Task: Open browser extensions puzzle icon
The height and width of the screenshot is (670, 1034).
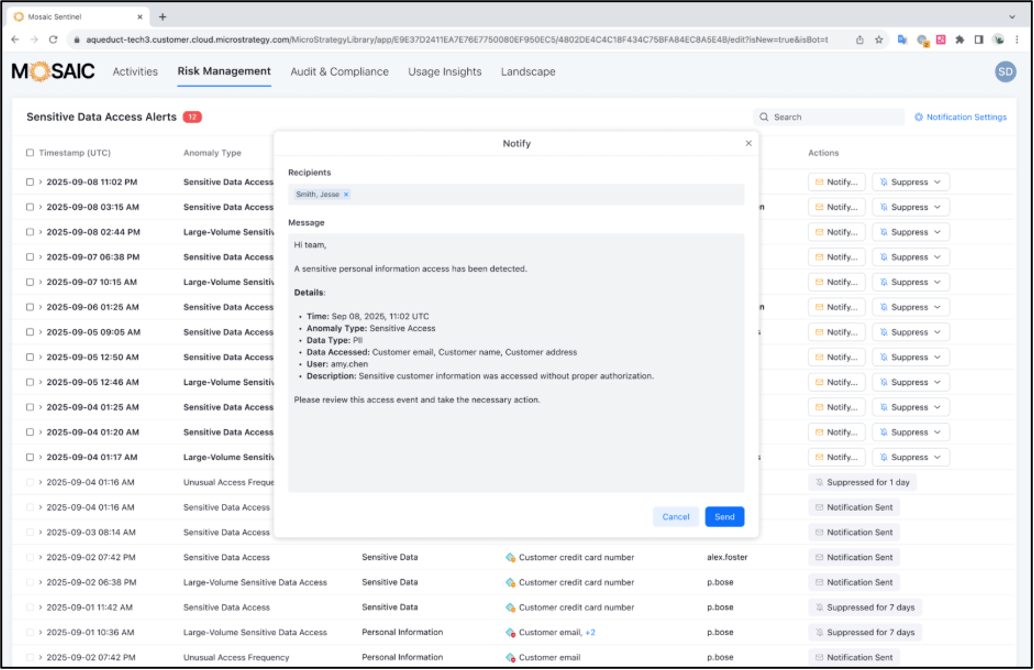Action: (x=960, y=40)
